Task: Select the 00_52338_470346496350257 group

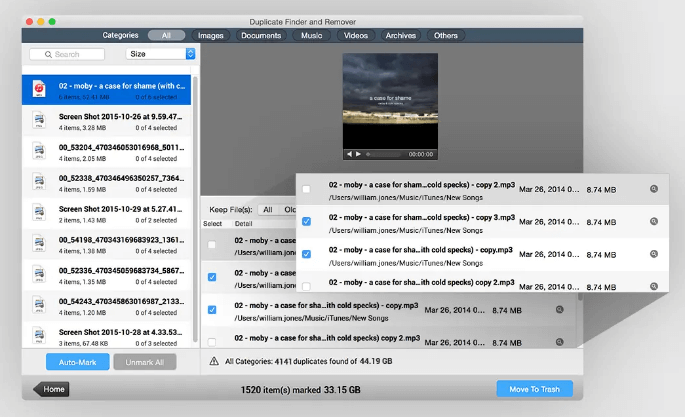Action: coord(107,183)
